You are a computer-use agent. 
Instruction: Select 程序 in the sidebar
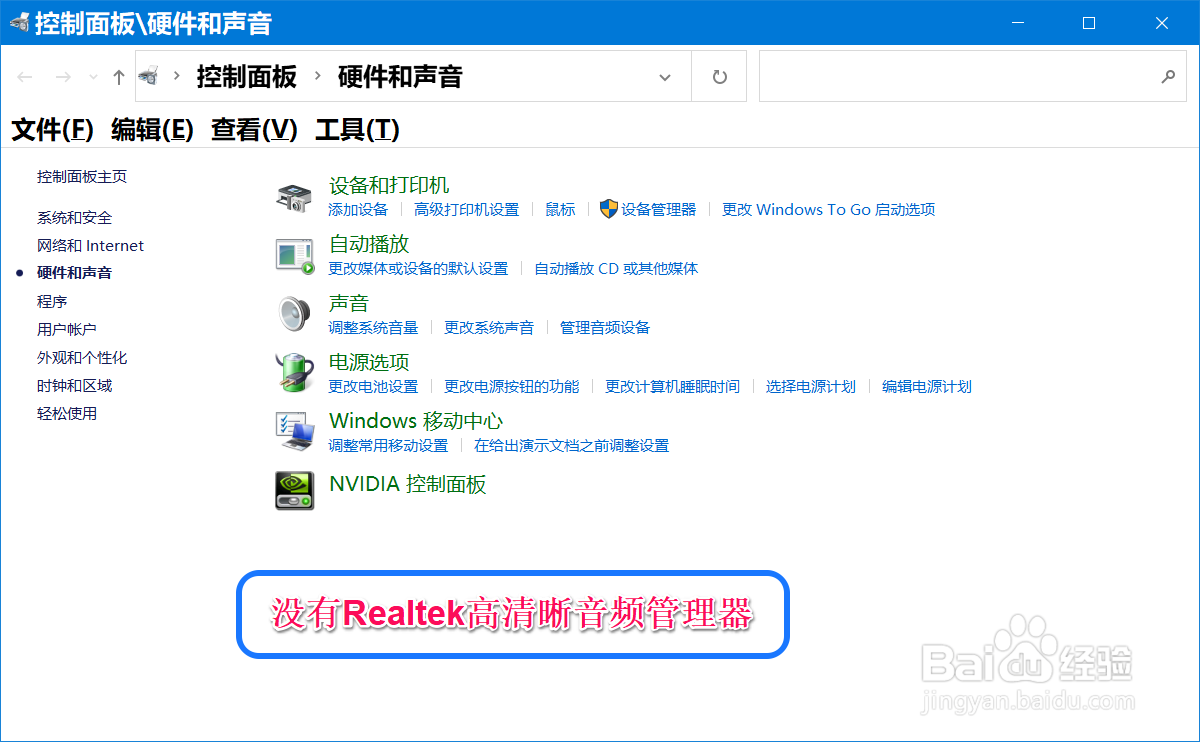click(x=52, y=302)
